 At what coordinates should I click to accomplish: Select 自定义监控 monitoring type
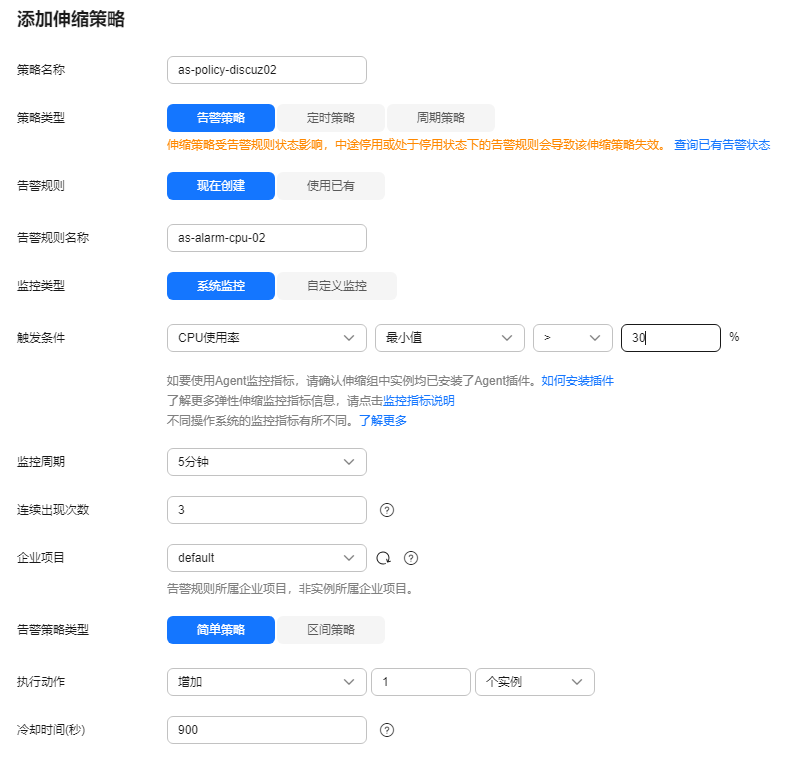tap(337, 286)
